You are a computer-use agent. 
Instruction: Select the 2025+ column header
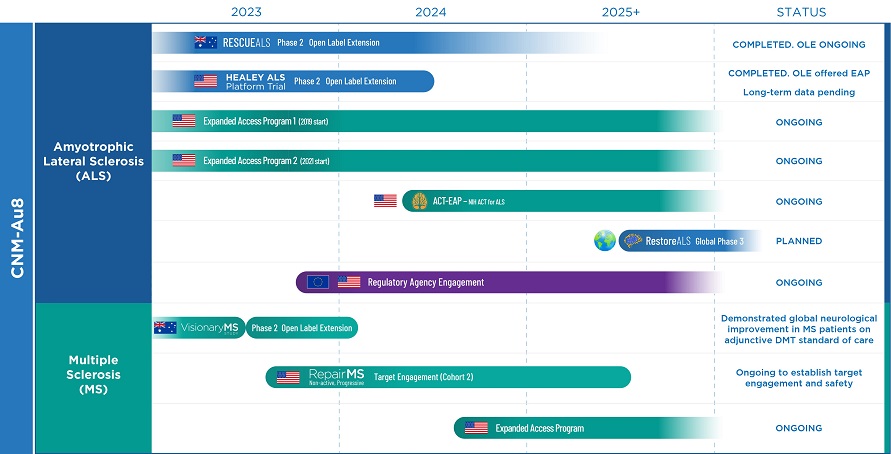pyautogui.click(x=621, y=12)
